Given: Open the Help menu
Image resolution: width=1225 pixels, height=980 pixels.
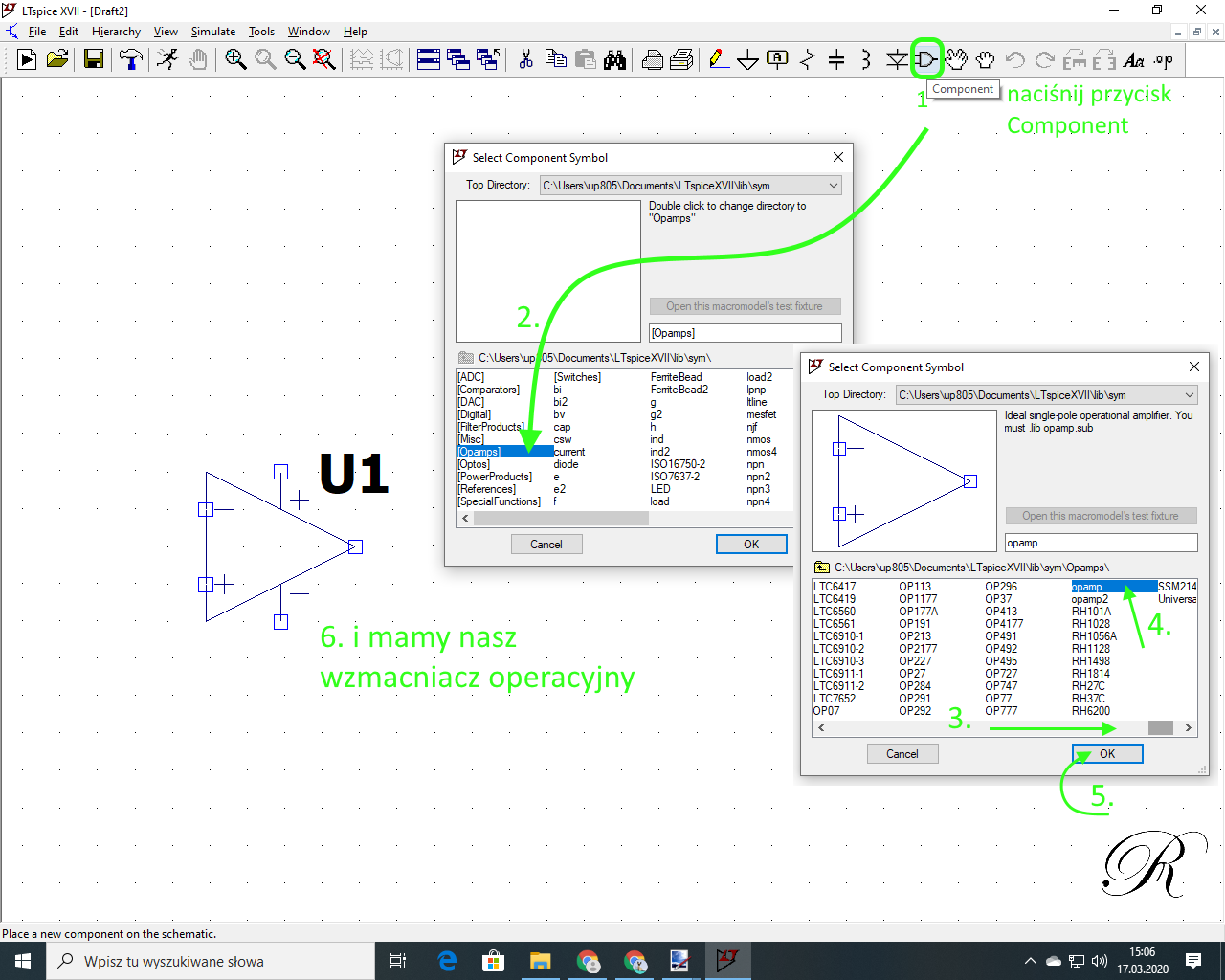Looking at the screenshot, I should [355, 32].
